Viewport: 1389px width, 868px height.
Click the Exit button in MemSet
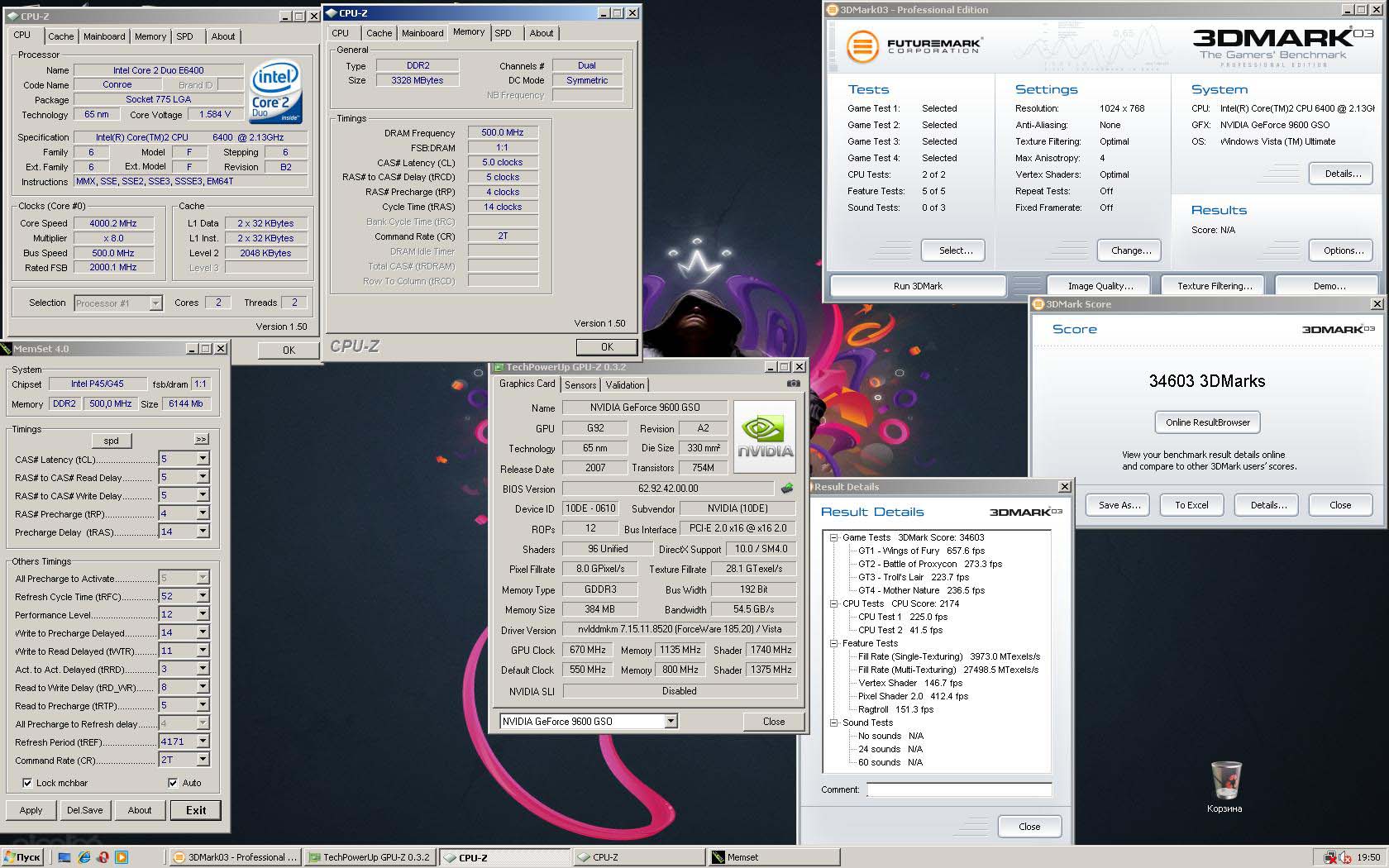(196, 810)
